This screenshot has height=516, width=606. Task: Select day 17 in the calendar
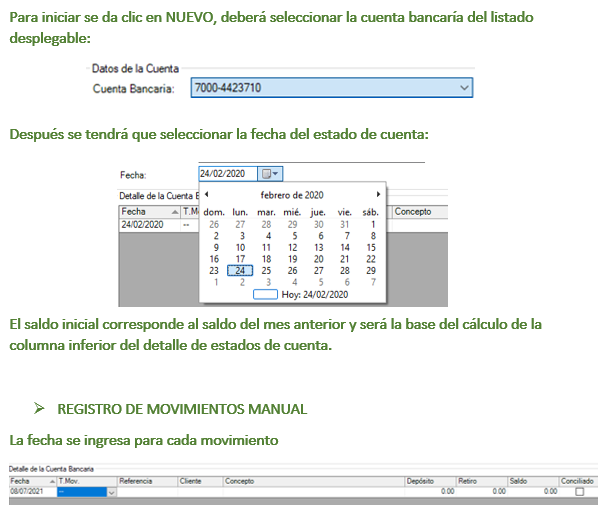240,259
